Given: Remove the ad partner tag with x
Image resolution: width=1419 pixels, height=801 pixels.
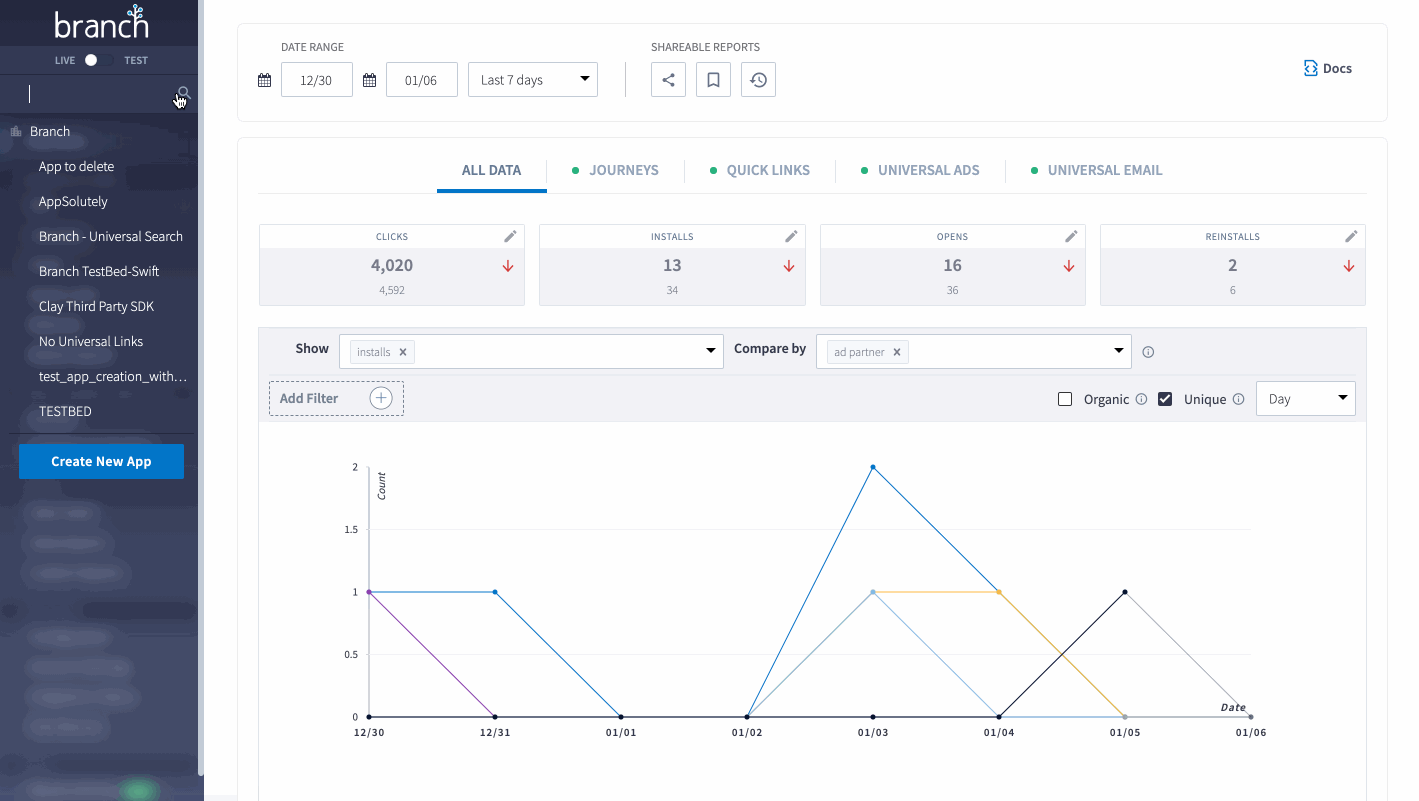Looking at the screenshot, I should coord(897,352).
